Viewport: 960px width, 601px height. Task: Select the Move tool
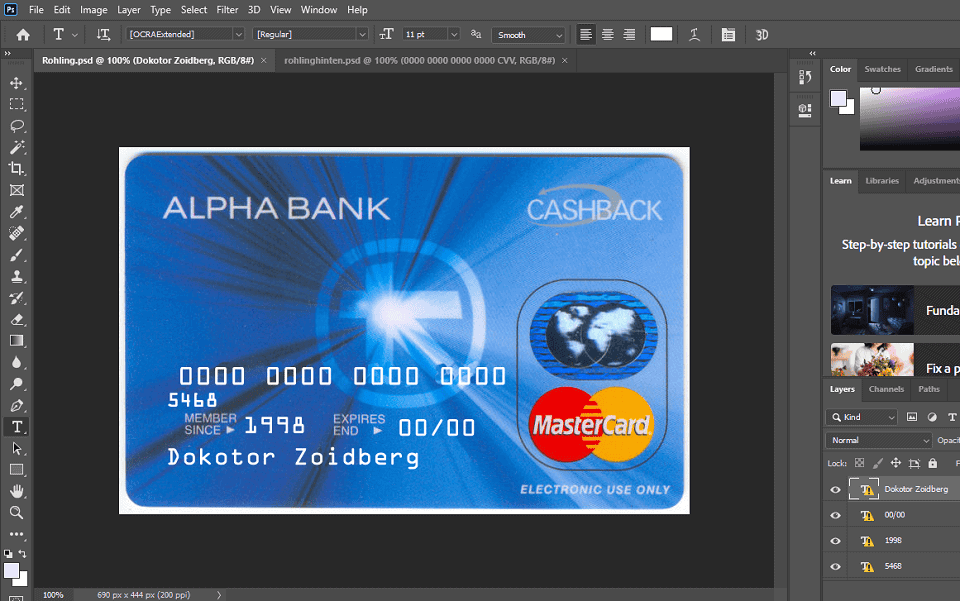click(x=17, y=83)
